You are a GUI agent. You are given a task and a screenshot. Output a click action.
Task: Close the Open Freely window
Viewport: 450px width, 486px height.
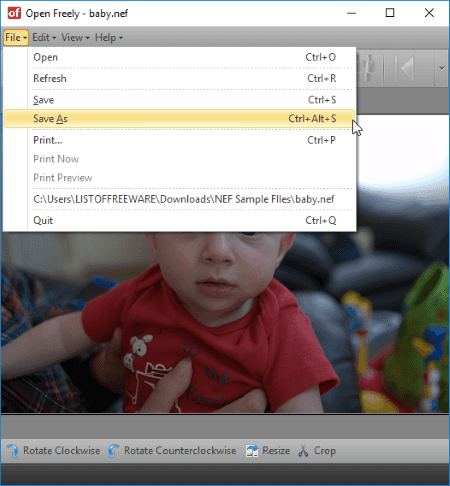429,13
